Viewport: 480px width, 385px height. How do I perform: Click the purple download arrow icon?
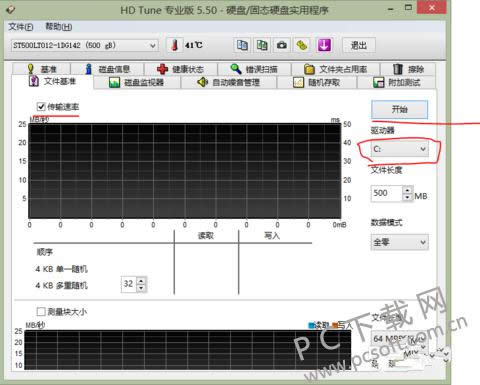pyautogui.click(x=324, y=45)
